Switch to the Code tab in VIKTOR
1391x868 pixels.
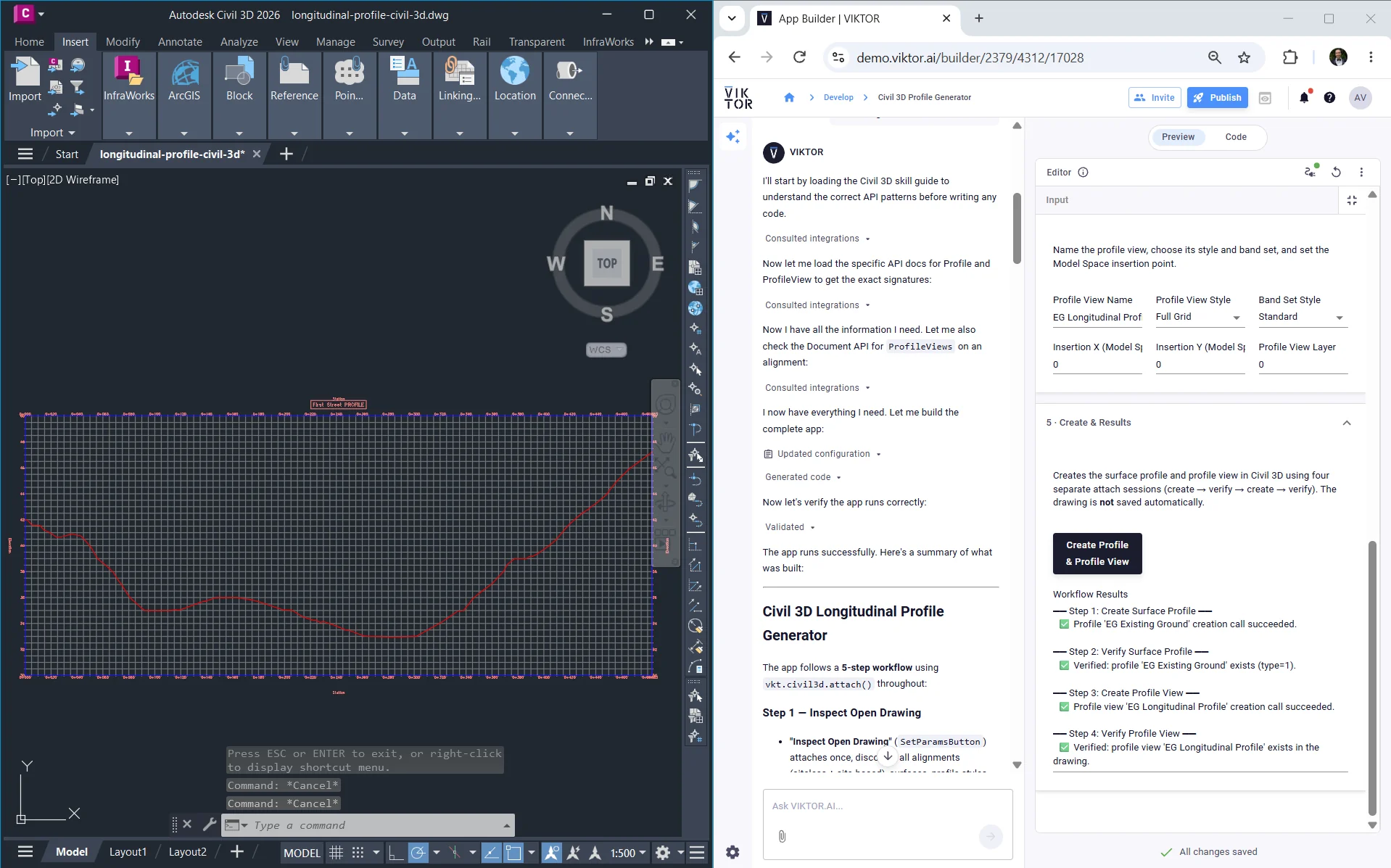1236,137
